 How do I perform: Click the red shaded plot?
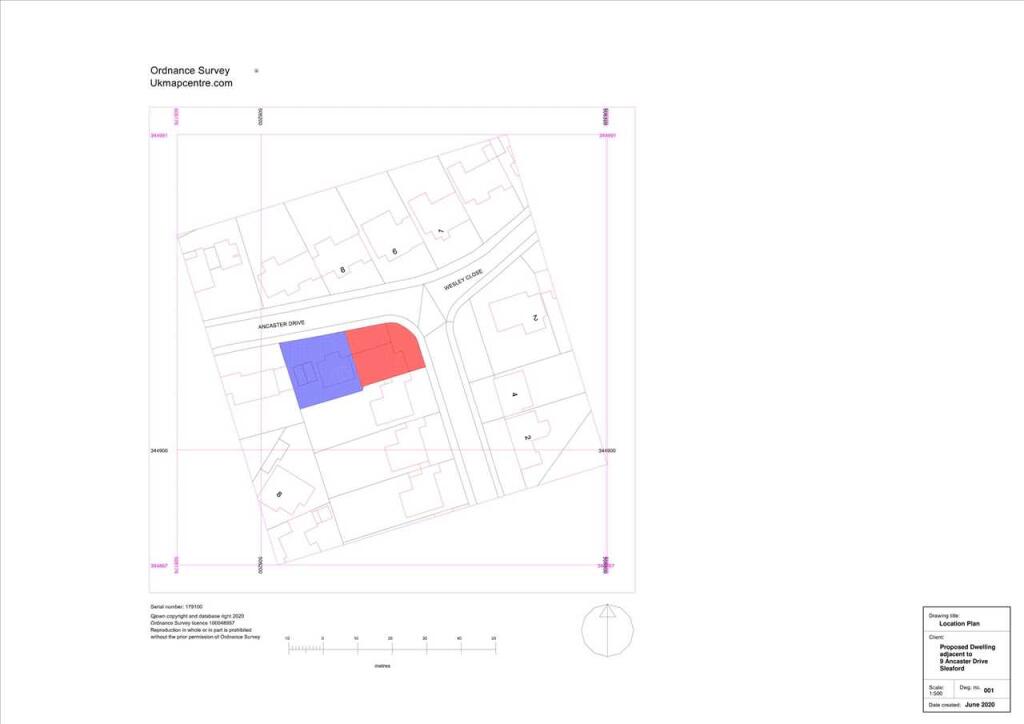click(x=385, y=354)
